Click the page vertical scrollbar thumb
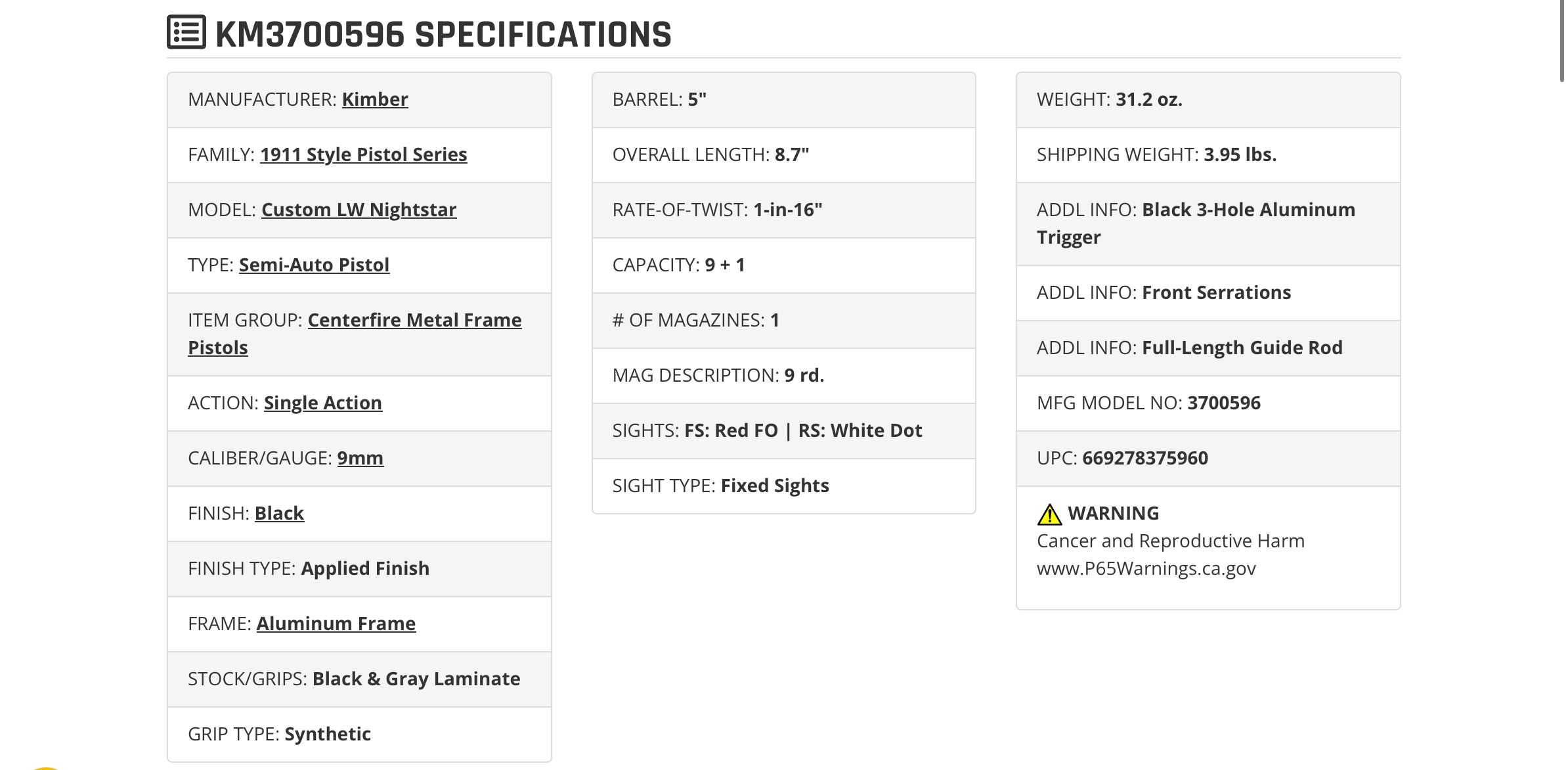This screenshot has width=1568, height=770. pos(1563,41)
